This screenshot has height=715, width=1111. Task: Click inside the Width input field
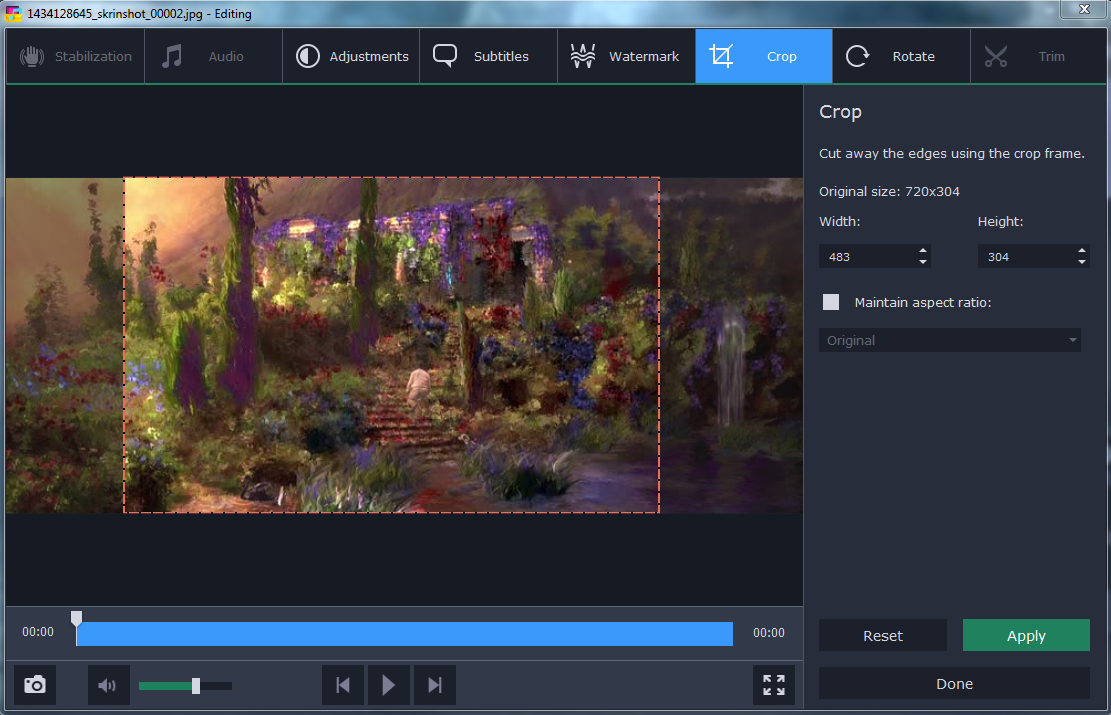(x=865, y=257)
